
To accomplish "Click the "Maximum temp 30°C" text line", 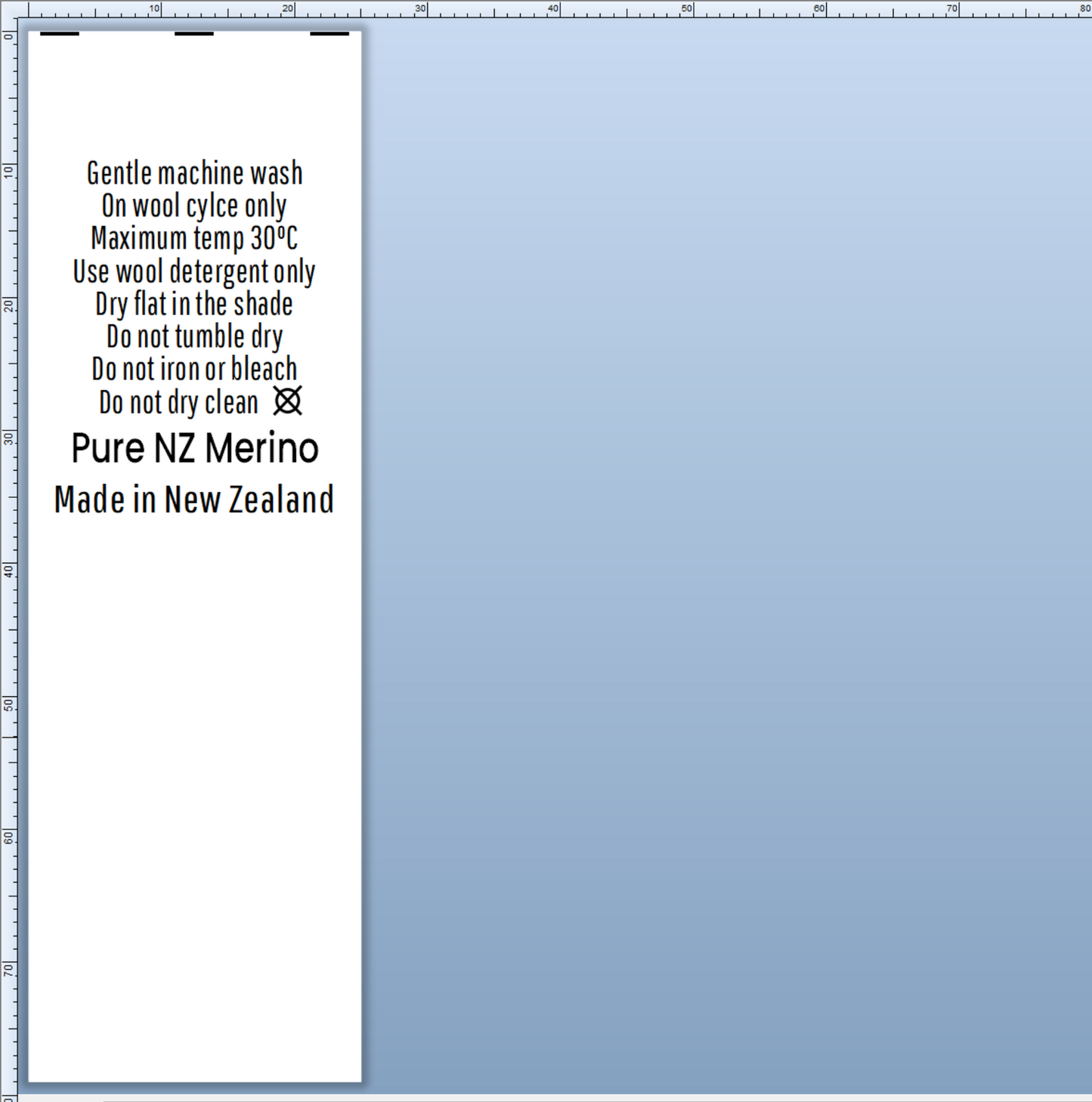I will [194, 239].
